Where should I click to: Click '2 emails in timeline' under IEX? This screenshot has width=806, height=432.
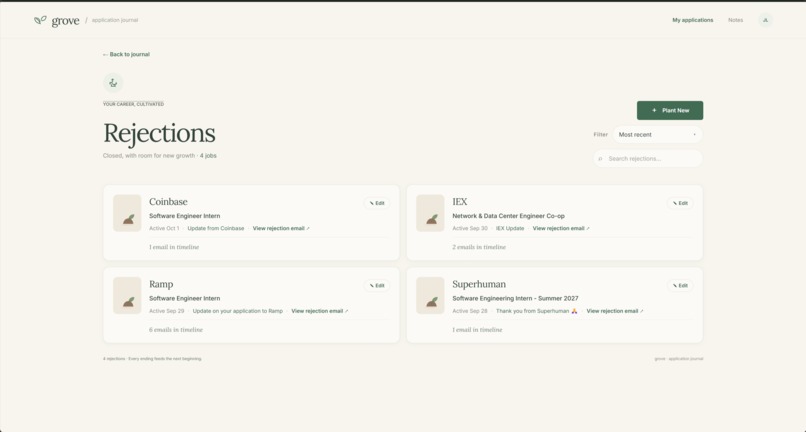pos(479,247)
